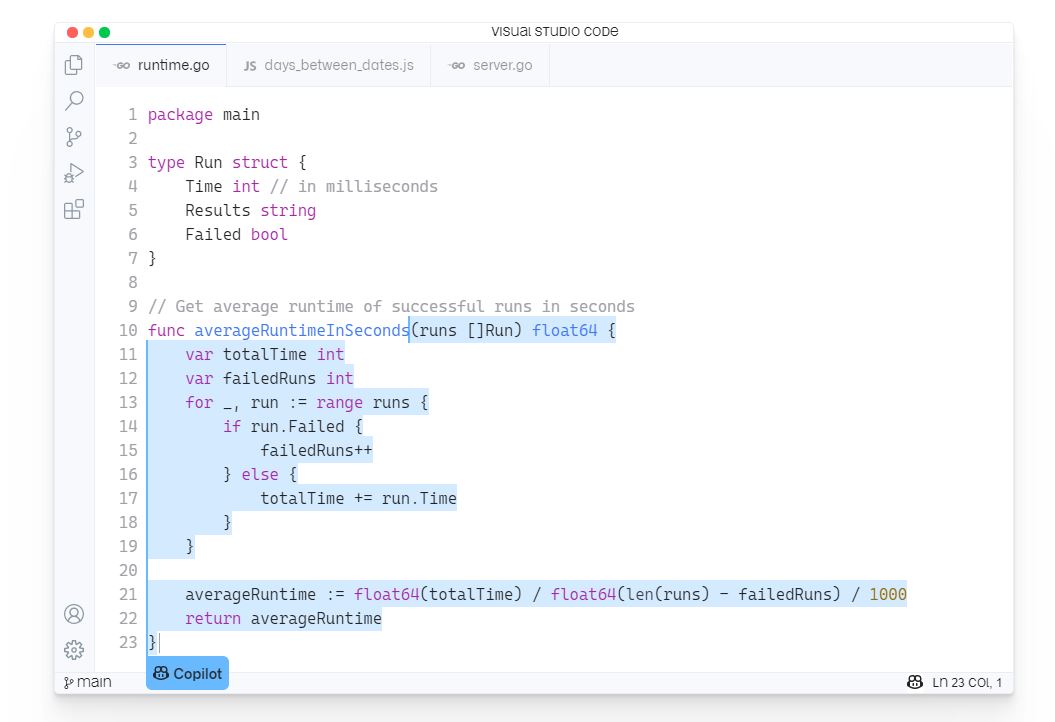Click the blue Copilot button
Image resolution: width=1055 pixels, height=722 pixels.
tap(187, 674)
